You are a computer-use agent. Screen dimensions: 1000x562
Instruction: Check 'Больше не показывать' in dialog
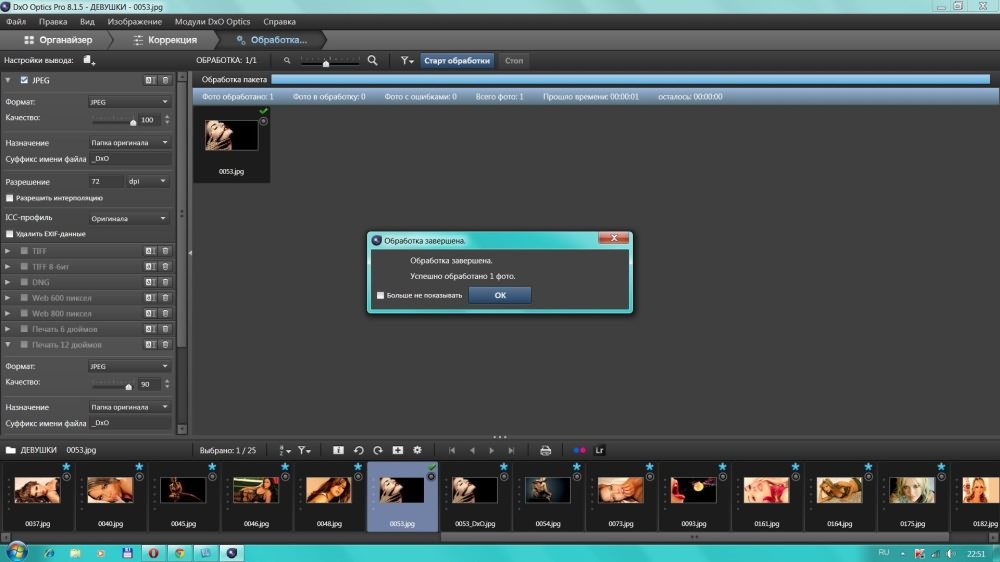380,296
